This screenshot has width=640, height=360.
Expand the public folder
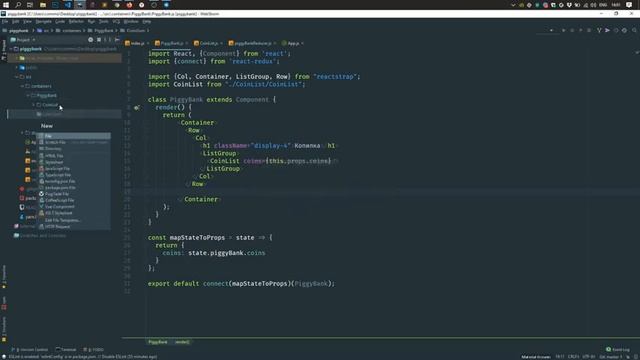[17, 68]
